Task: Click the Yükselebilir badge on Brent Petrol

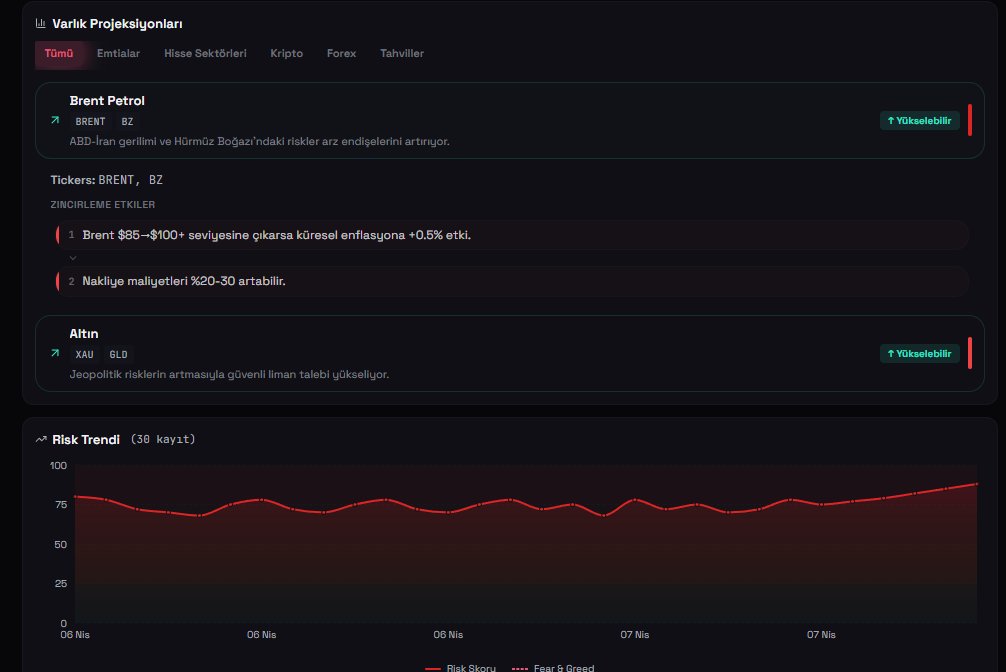Action: (x=919, y=121)
